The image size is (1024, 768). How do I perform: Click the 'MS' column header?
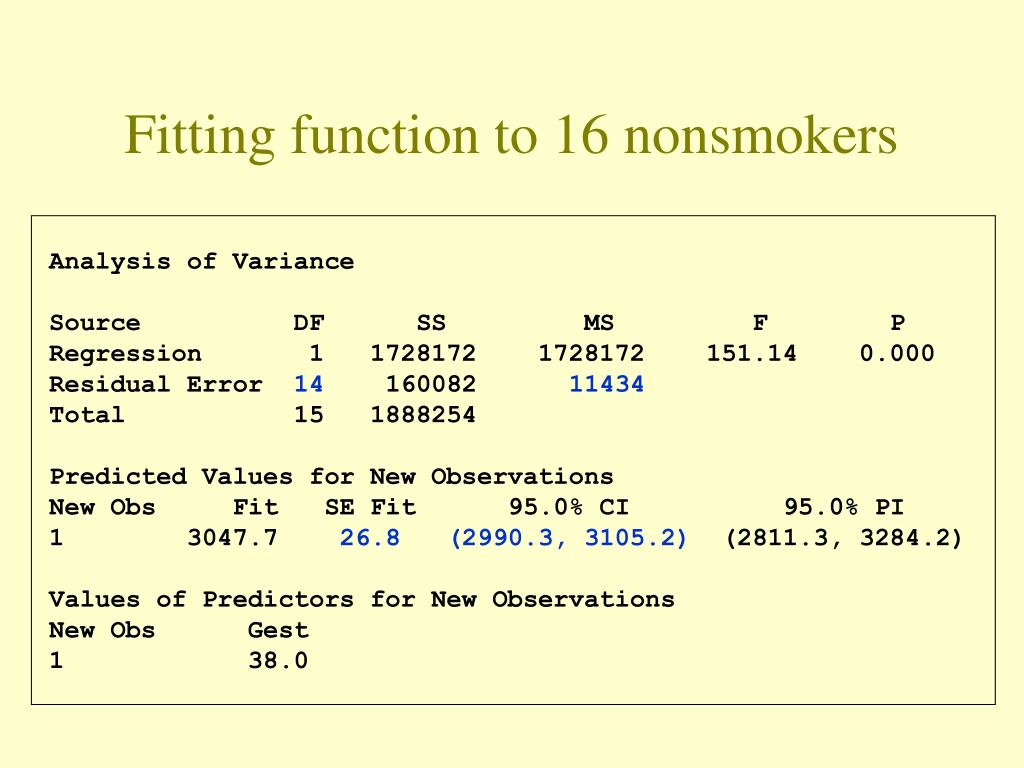tap(599, 323)
